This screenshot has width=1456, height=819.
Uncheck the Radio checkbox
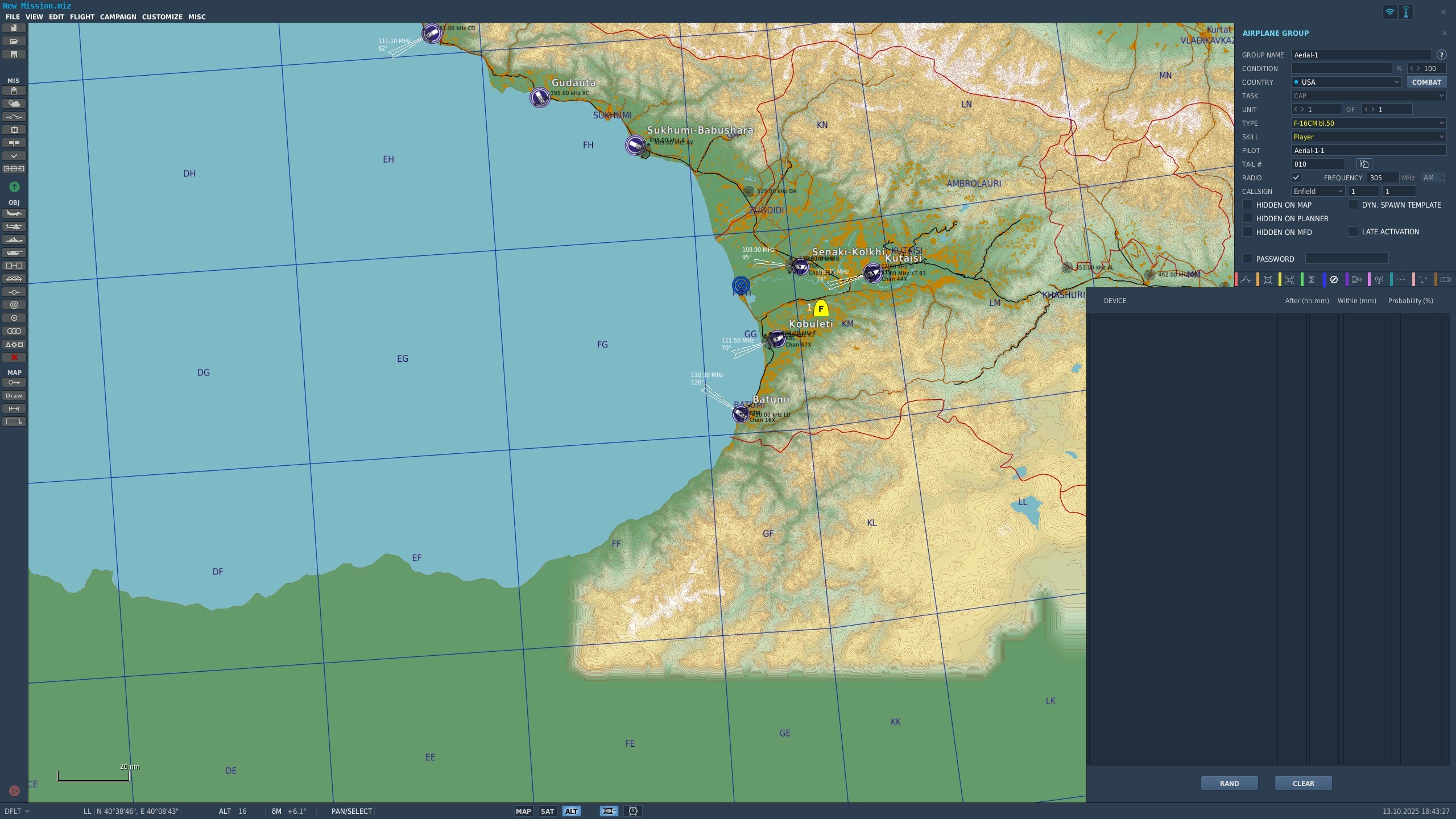pyautogui.click(x=1296, y=177)
